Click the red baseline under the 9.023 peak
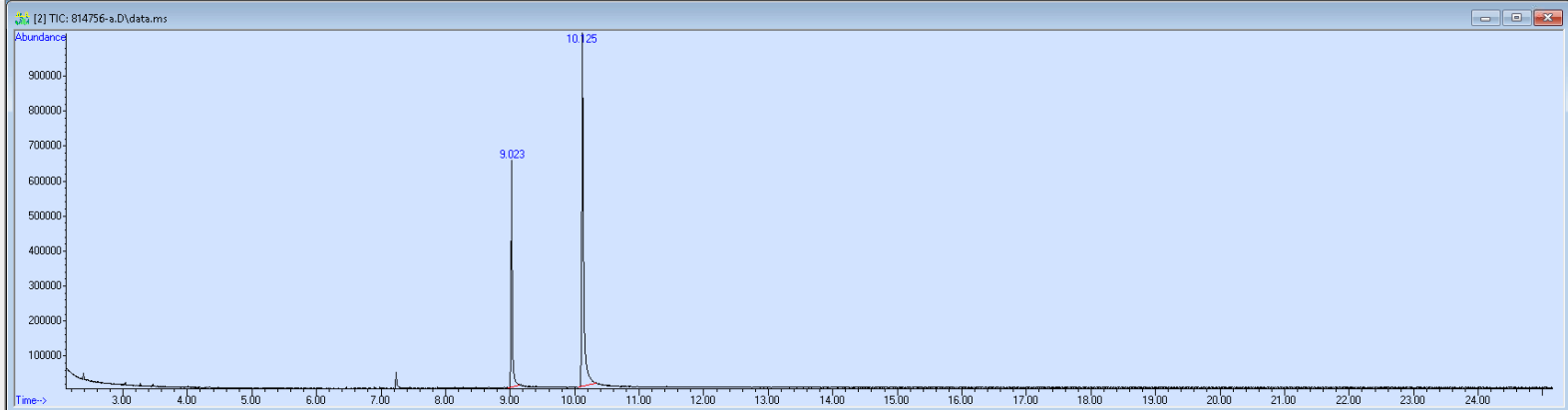This screenshot has height=410, width=1568. [x=515, y=386]
